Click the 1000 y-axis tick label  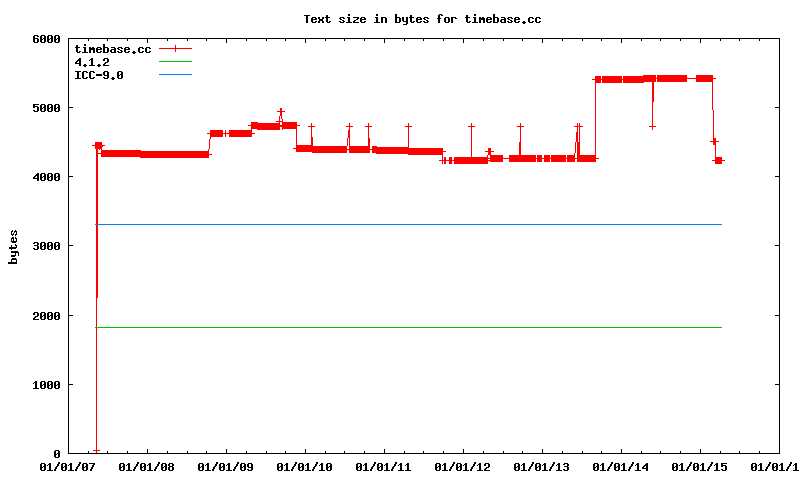pos(45,385)
